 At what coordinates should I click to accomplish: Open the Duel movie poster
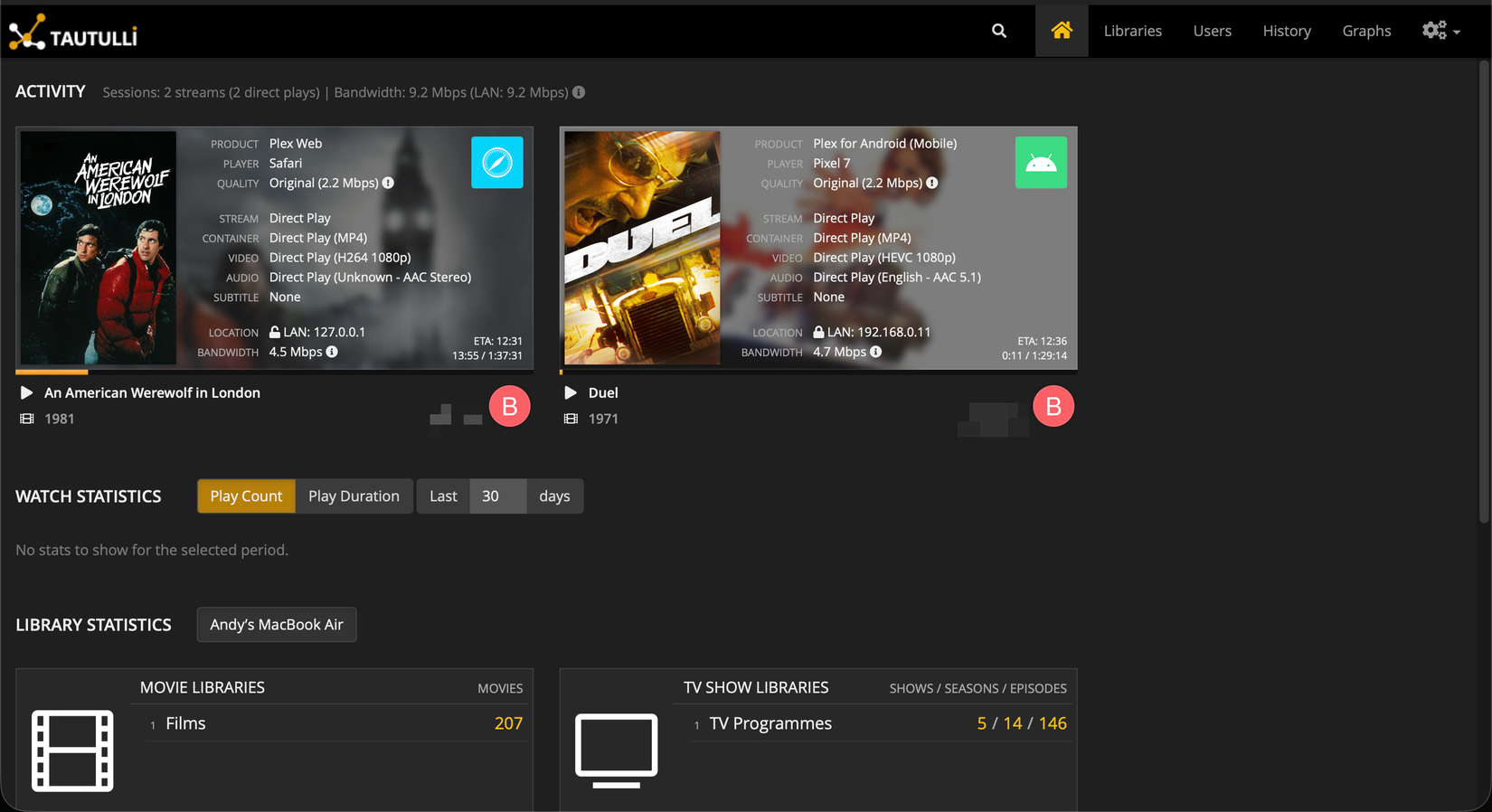click(x=642, y=248)
